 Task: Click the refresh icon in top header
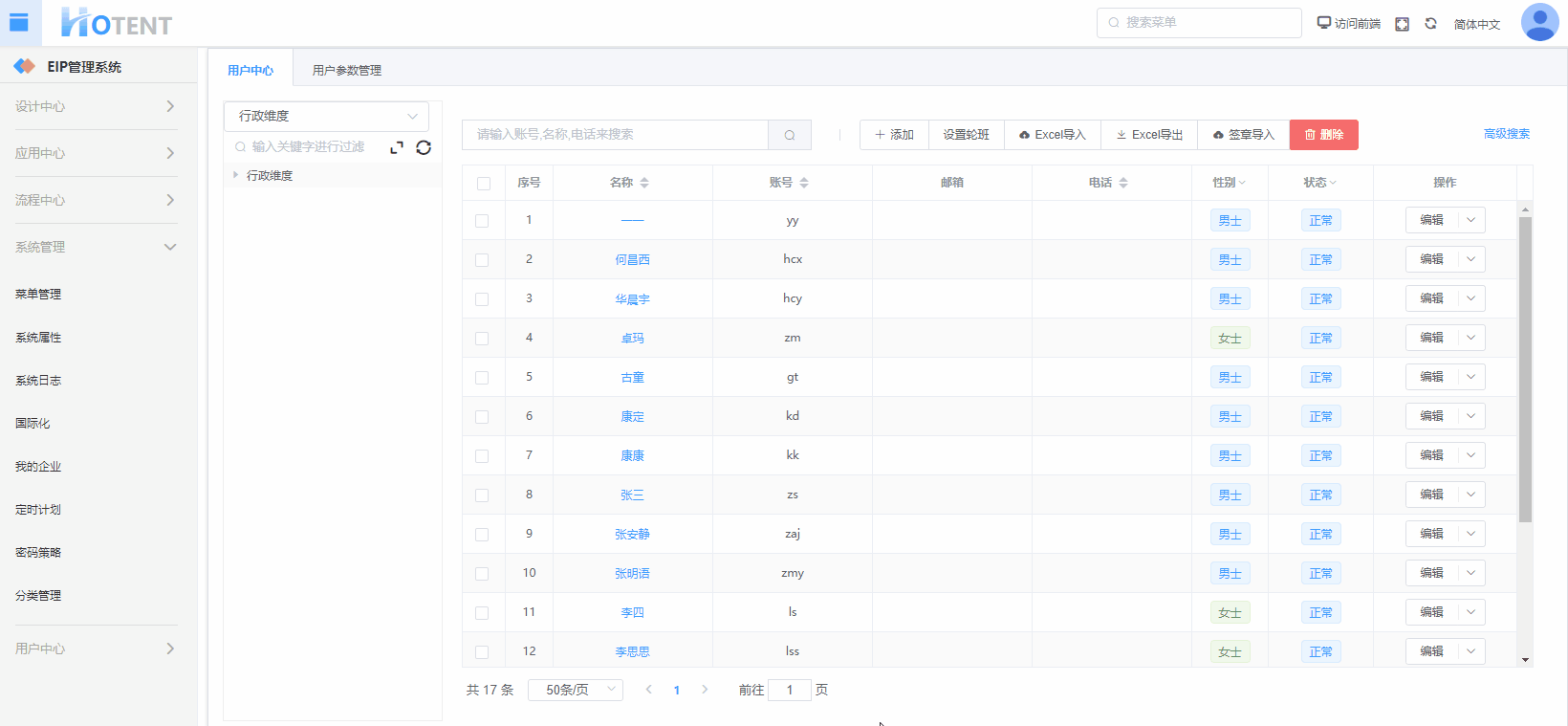pyautogui.click(x=1431, y=24)
